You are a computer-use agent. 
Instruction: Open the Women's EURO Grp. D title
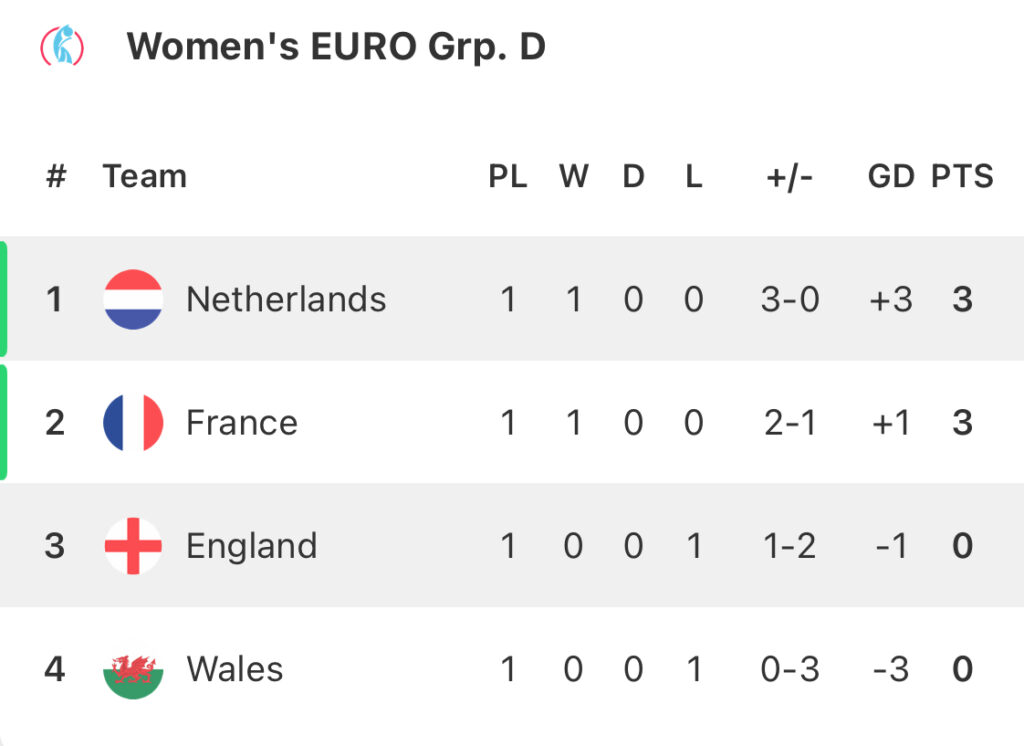[x=336, y=47]
